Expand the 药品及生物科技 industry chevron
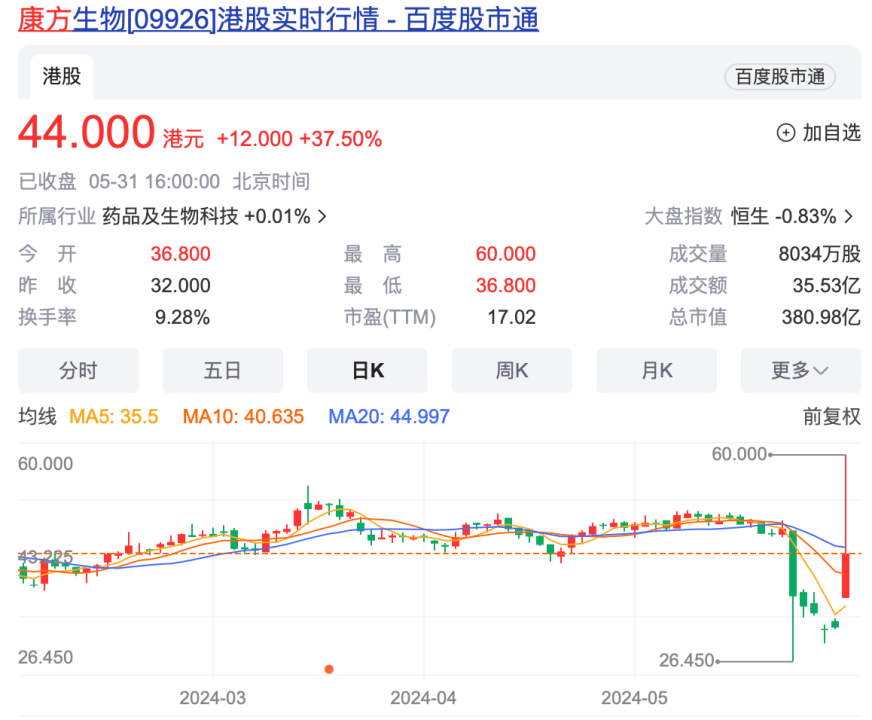Screen dimensions: 872x720 click(322, 216)
